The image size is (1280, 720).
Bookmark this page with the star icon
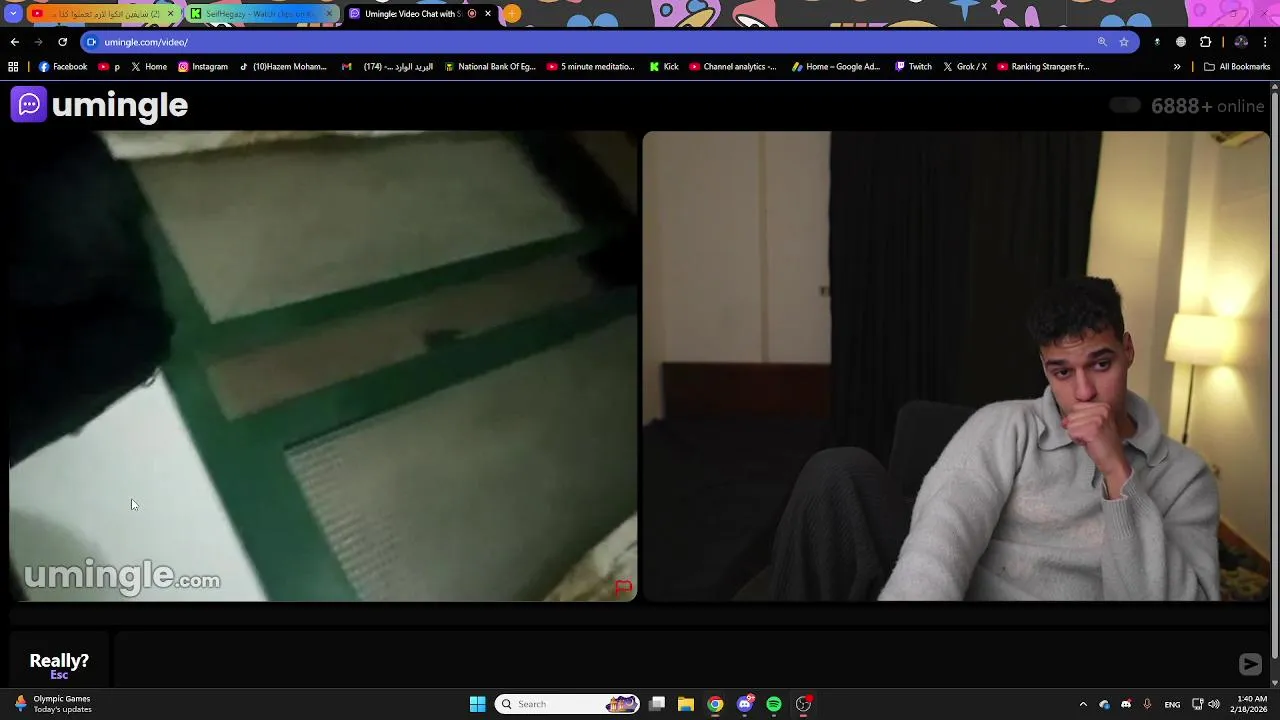pos(1124,42)
